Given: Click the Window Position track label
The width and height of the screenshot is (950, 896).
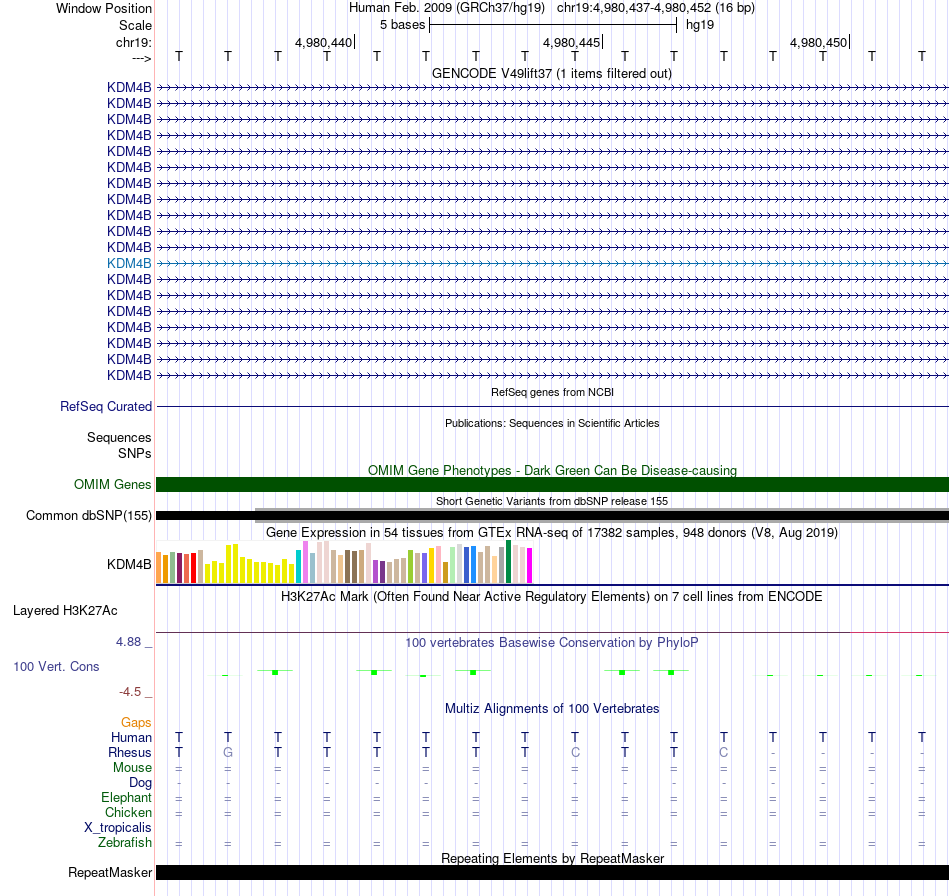Looking at the screenshot, I should click(104, 8).
